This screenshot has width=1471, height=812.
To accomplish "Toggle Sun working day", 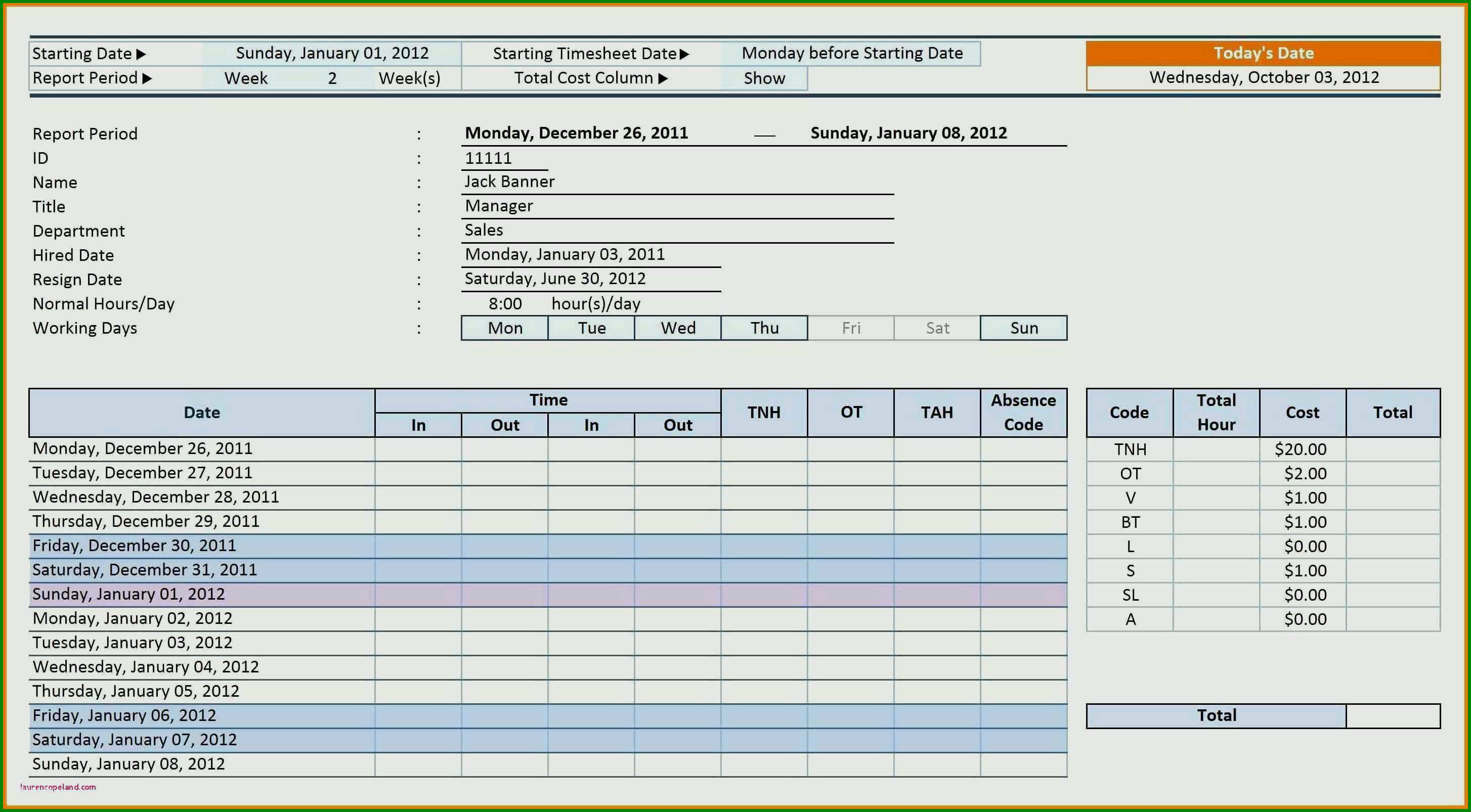I will coord(1024,328).
